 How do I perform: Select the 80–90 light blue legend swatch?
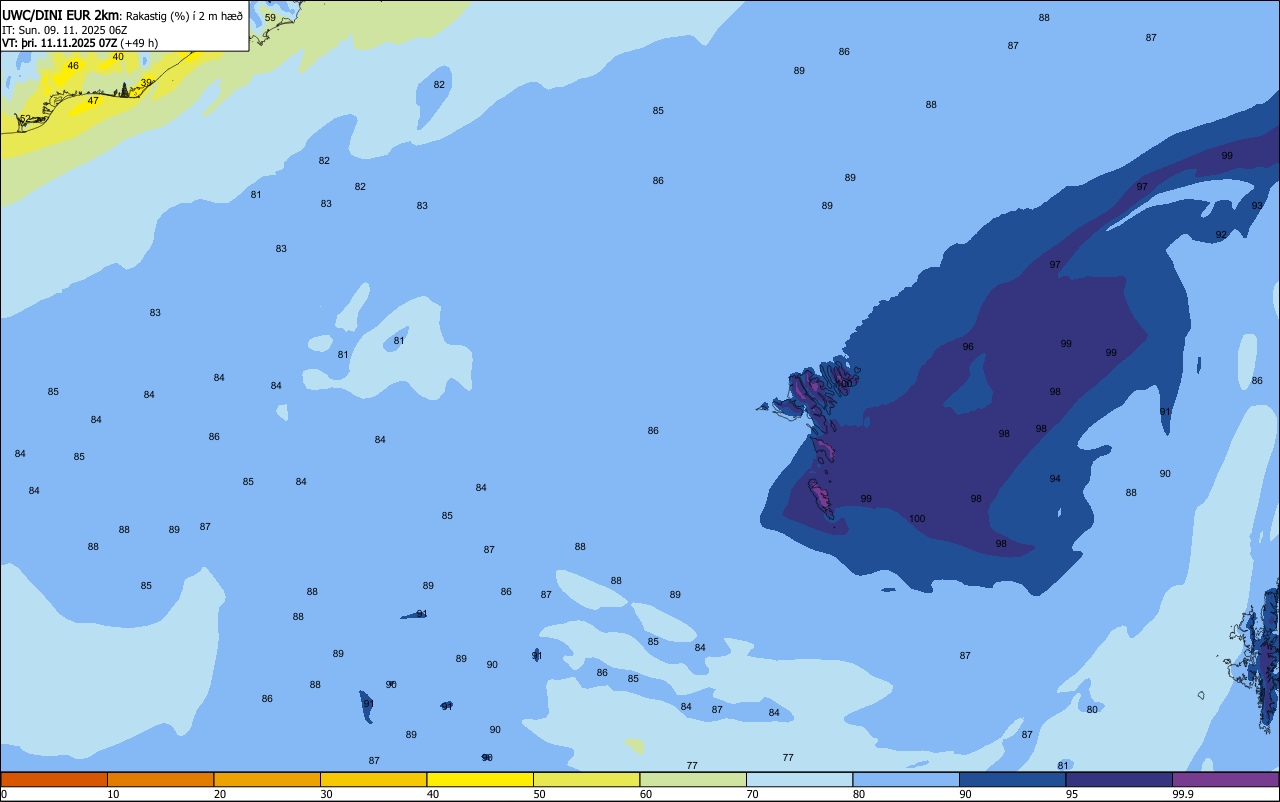906,779
